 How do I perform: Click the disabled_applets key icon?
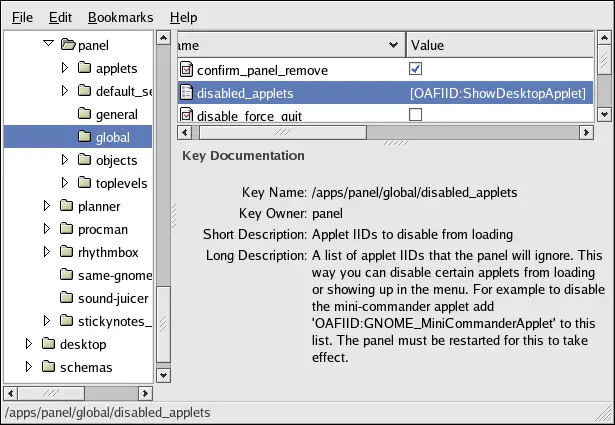pos(186,93)
